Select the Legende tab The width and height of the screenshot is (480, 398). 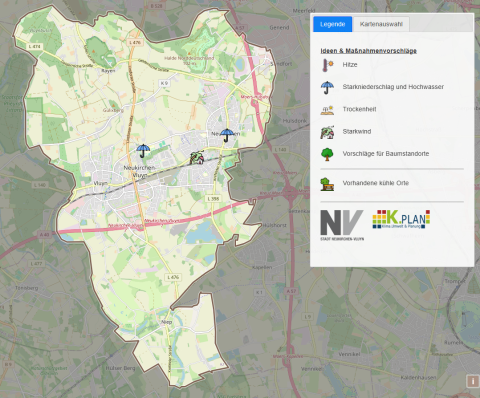[332, 24]
